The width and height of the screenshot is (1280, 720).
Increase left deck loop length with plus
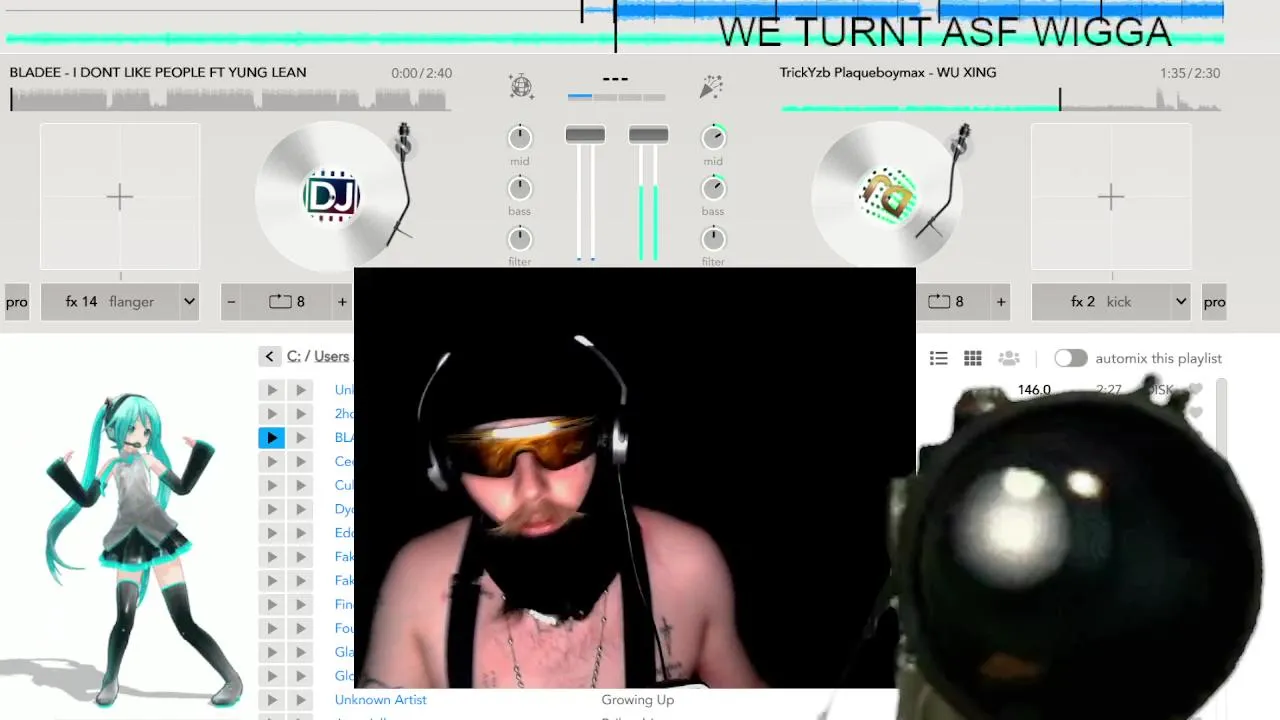[x=342, y=301]
